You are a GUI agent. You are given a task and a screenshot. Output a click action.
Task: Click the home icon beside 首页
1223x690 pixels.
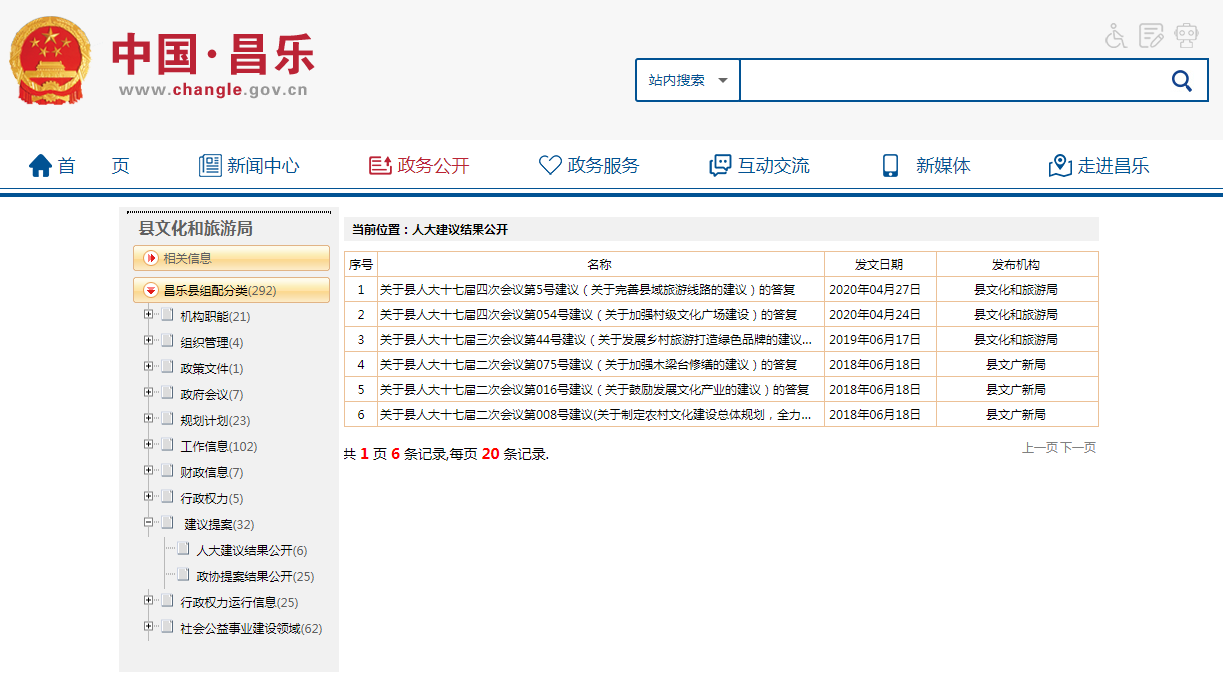tap(40, 166)
